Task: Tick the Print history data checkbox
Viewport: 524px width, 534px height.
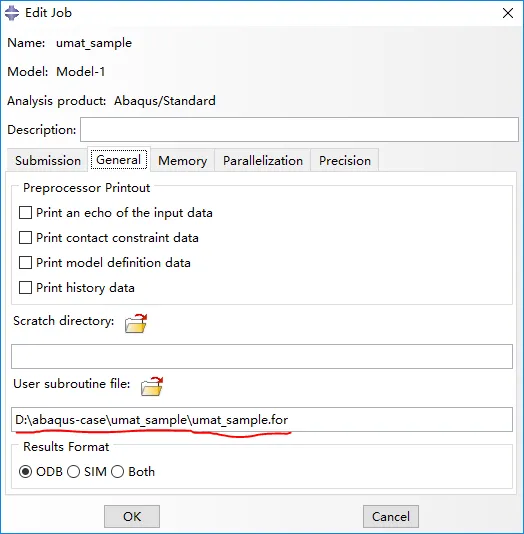Action: tap(26, 288)
